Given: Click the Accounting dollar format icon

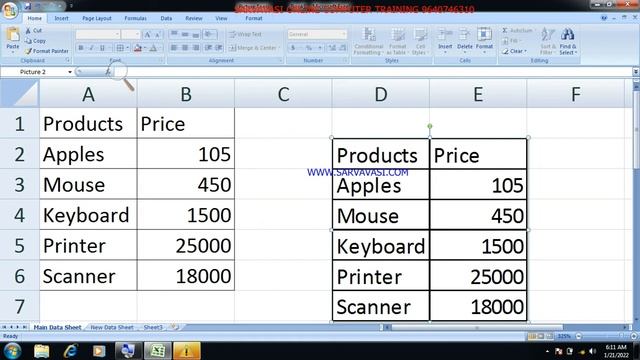Looking at the screenshot, I should click(293, 48).
